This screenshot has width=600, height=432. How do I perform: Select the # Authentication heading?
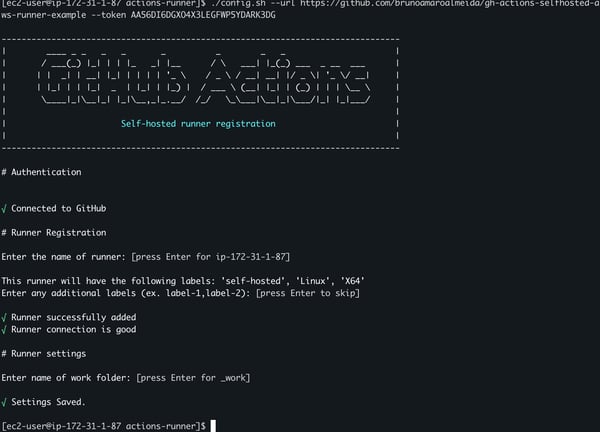pyautogui.click(x=42, y=172)
